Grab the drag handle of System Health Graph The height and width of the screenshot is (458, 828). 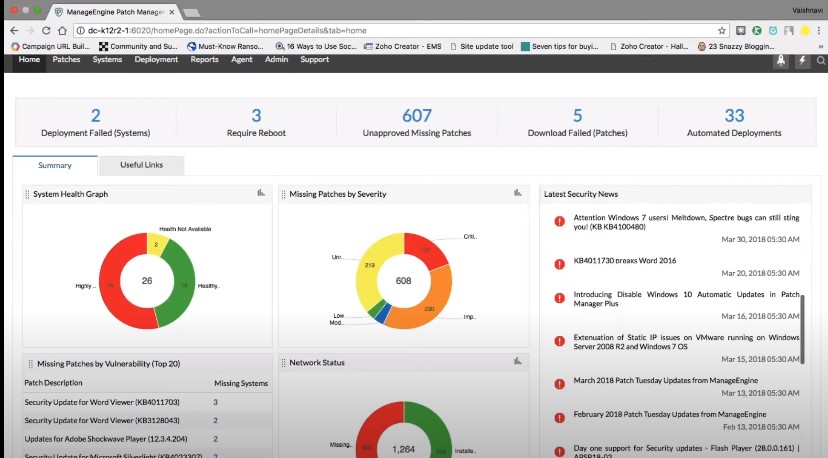(x=27, y=194)
